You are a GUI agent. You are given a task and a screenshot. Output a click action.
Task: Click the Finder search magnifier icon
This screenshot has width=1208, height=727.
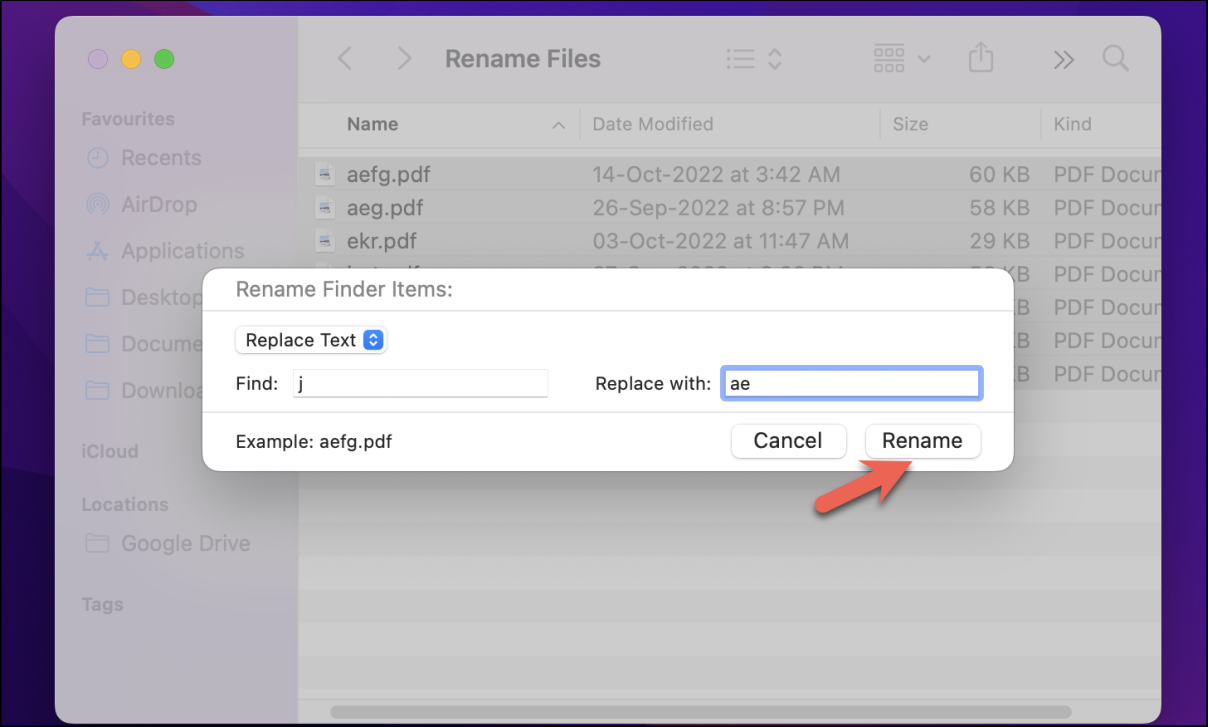coord(1115,59)
